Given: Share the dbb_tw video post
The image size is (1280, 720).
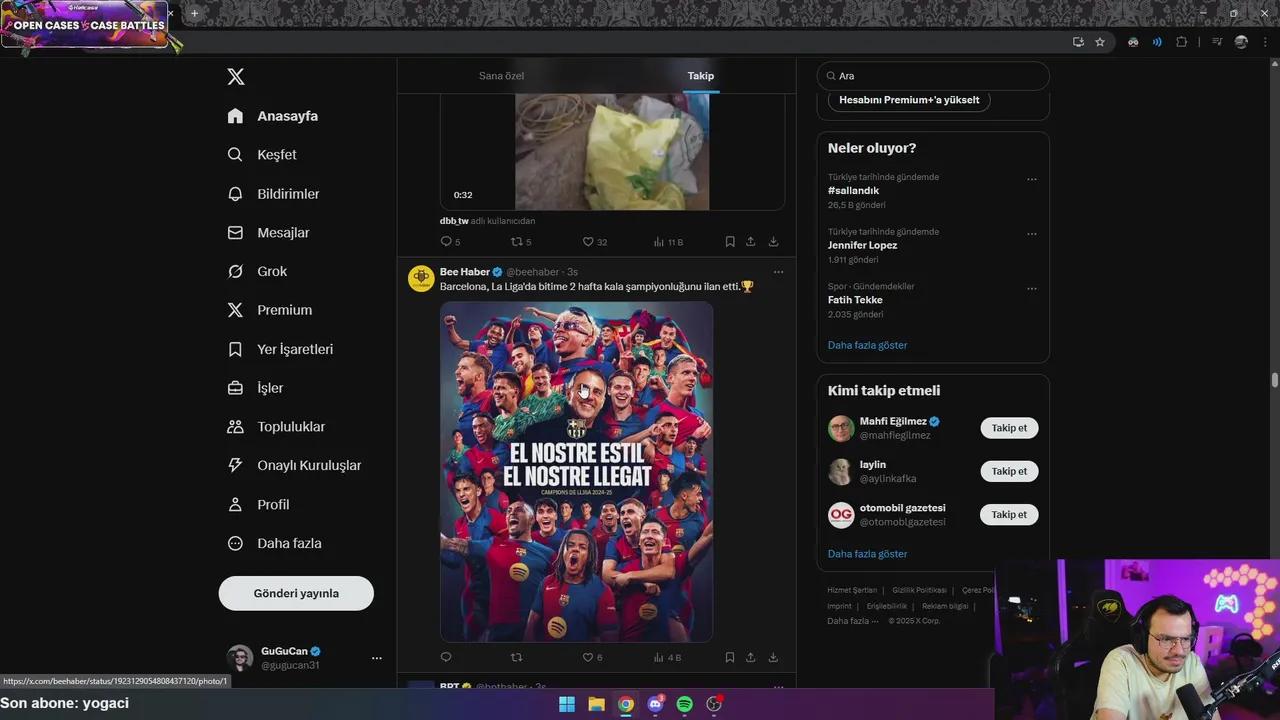Looking at the screenshot, I should [751, 242].
